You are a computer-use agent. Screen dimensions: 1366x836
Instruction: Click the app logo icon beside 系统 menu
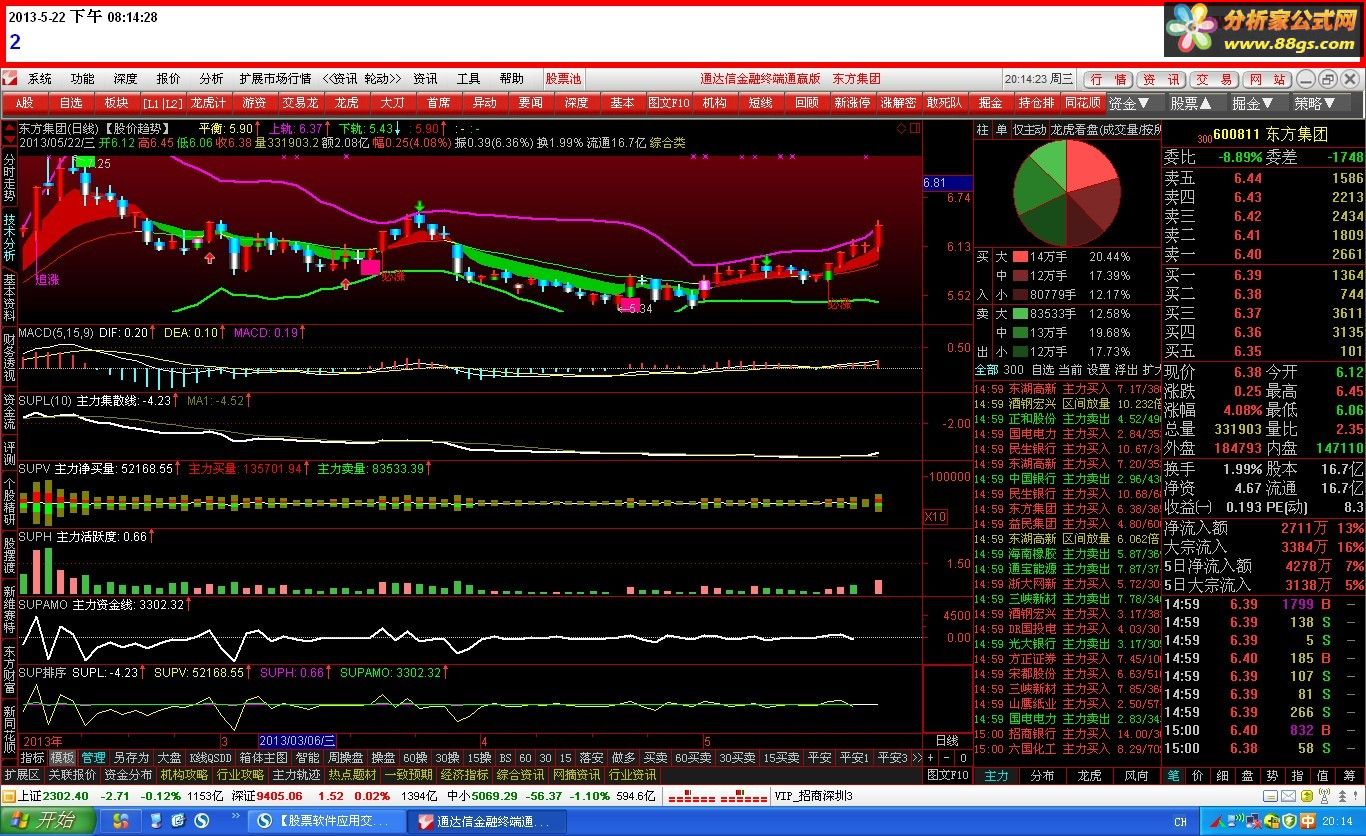click(x=9, y=78)
